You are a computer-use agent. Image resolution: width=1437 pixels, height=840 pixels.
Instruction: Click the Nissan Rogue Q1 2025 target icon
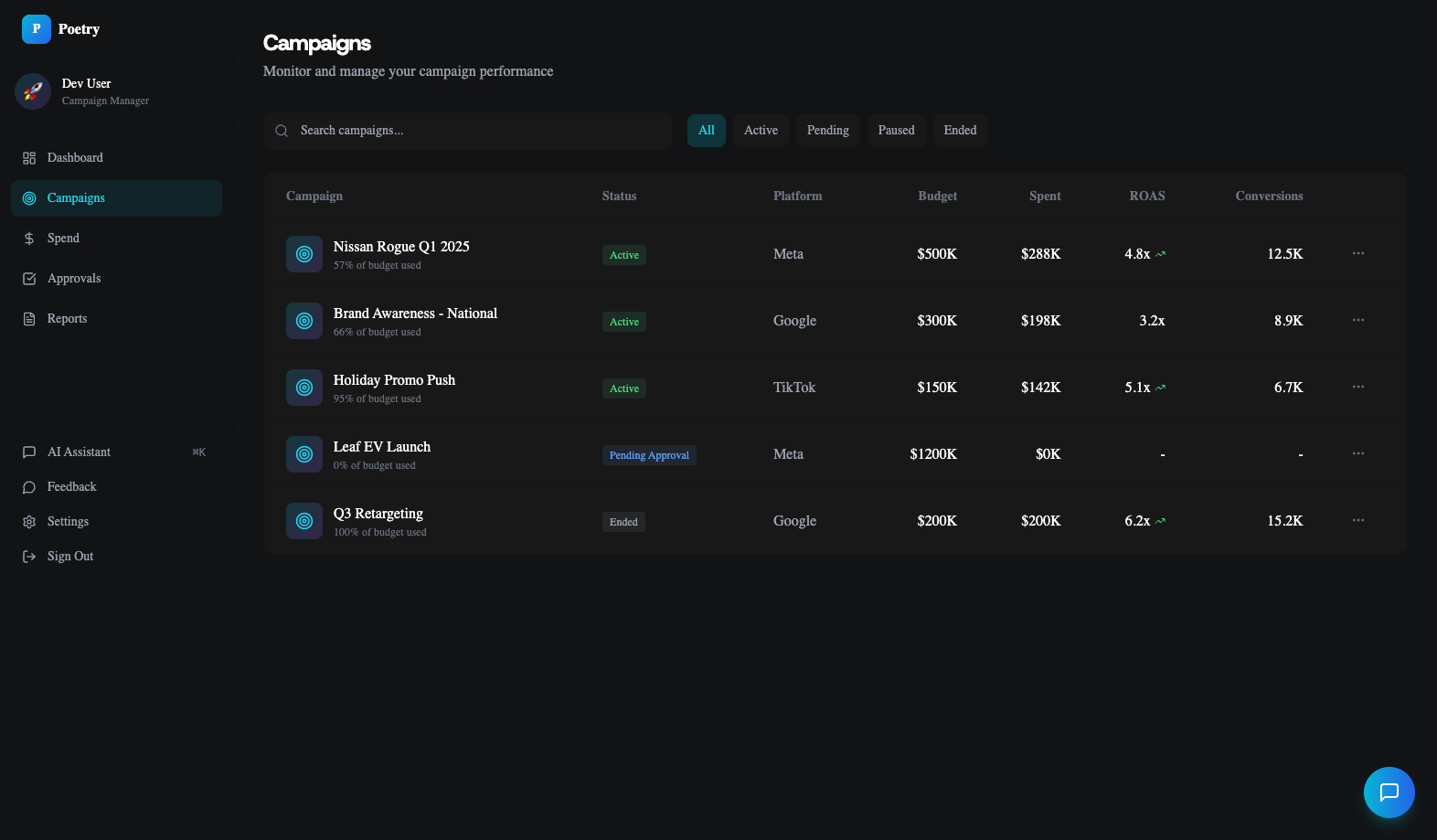pos(304,254)
